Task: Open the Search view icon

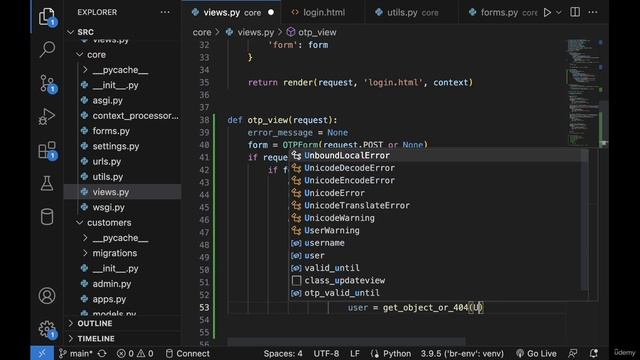Action: click(x=47, y=49)
